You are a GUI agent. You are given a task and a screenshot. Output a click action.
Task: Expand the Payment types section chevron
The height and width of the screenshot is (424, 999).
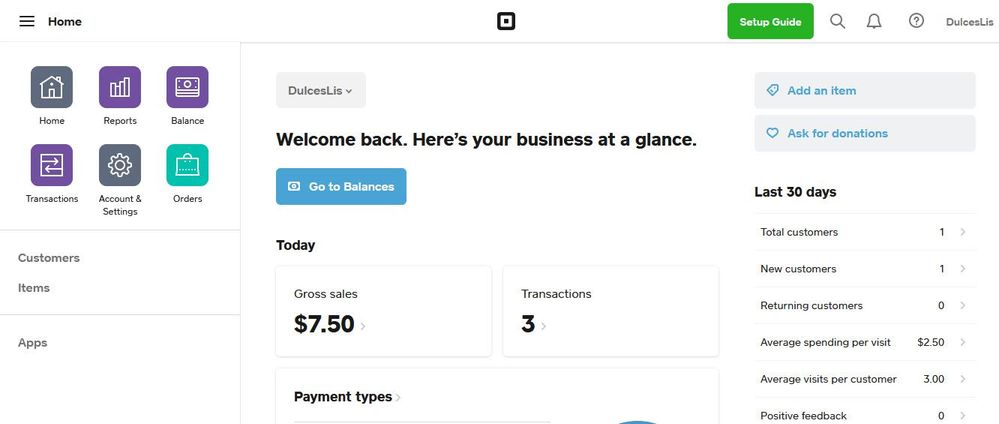coord(398,398)
